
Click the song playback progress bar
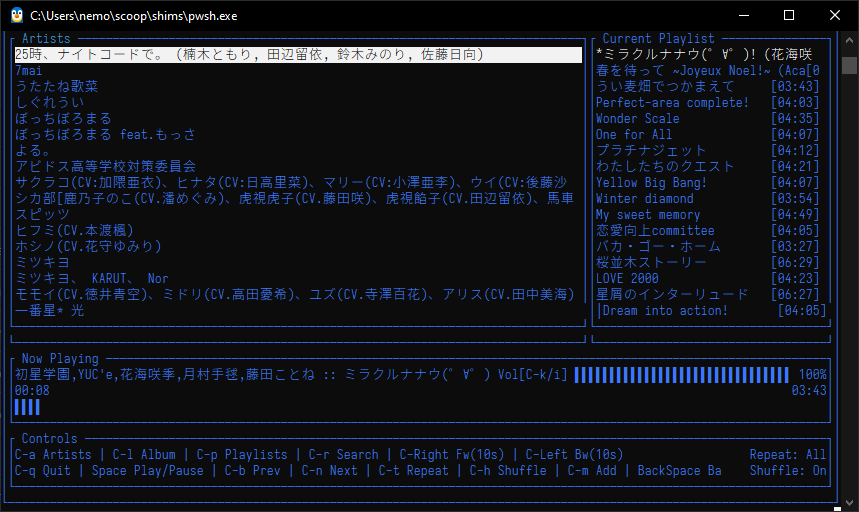[27, 407]
